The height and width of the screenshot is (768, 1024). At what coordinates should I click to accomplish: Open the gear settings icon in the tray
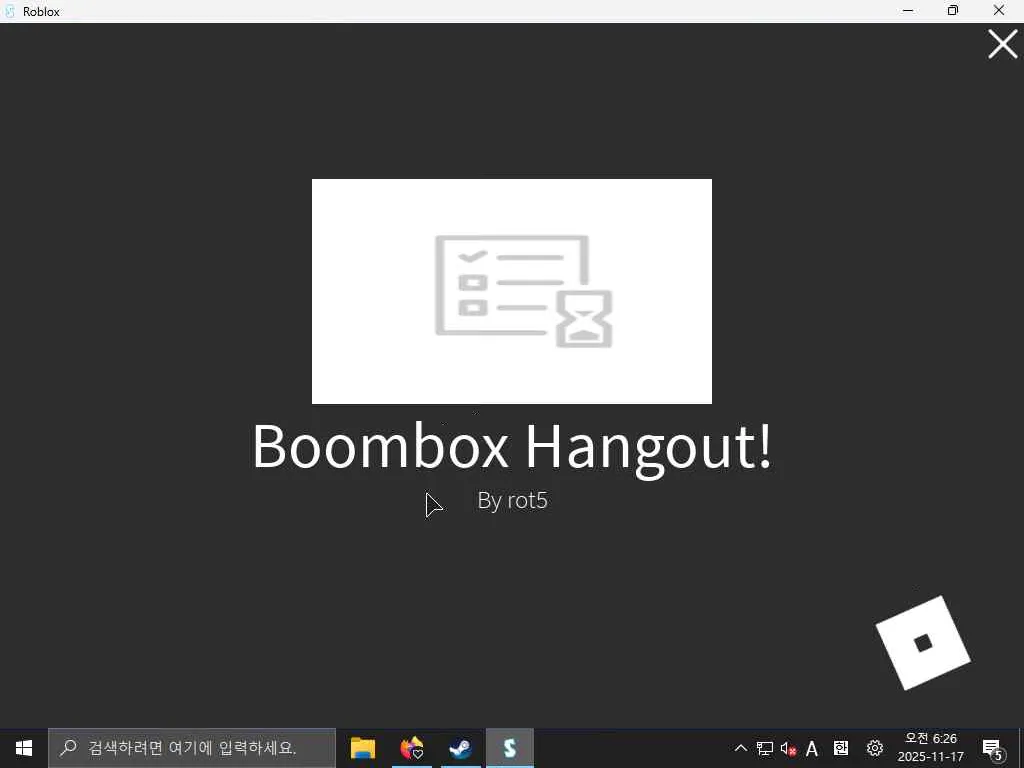(874, 748)
